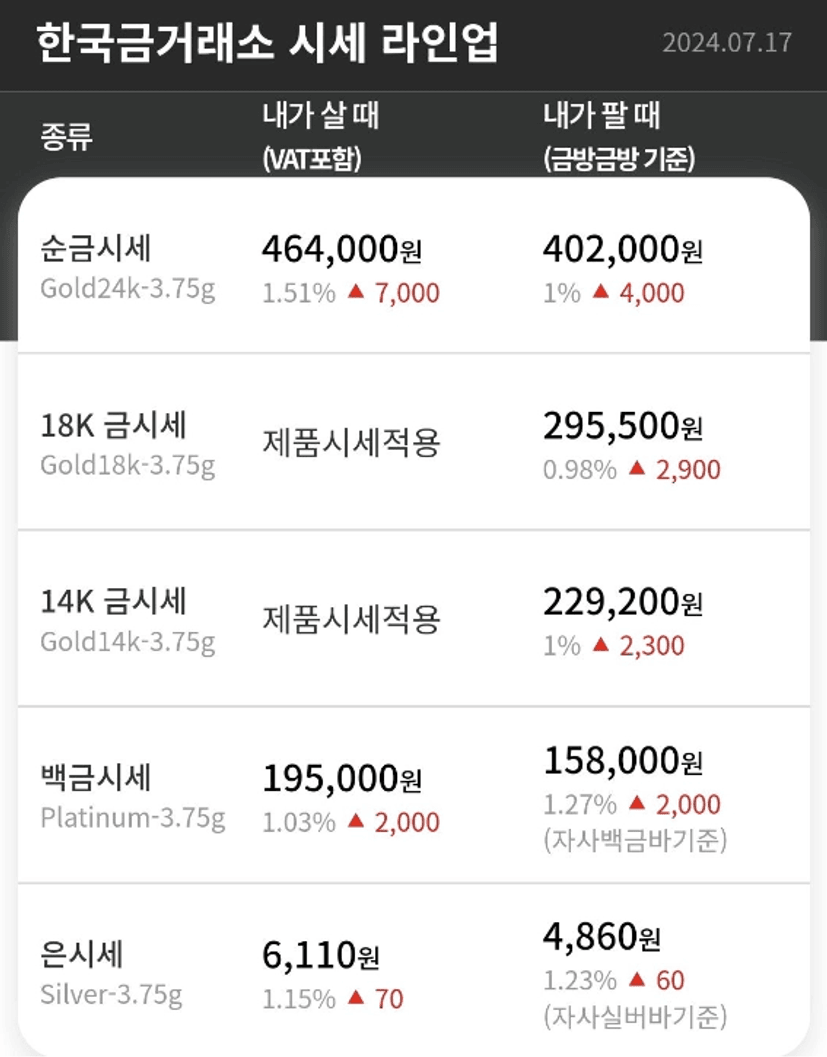Open the 14K 금시세 row

(x=113, y=601)
